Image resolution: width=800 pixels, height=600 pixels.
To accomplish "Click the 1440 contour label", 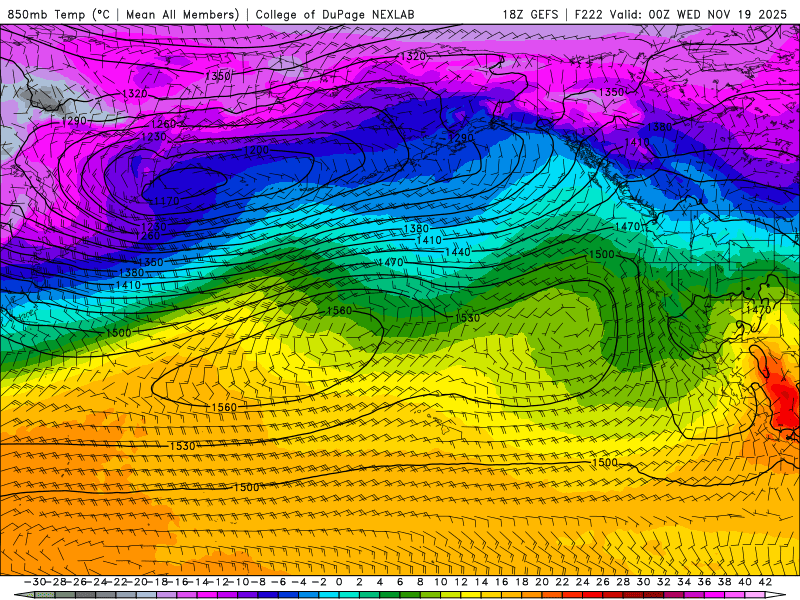I will coord(458,252).
